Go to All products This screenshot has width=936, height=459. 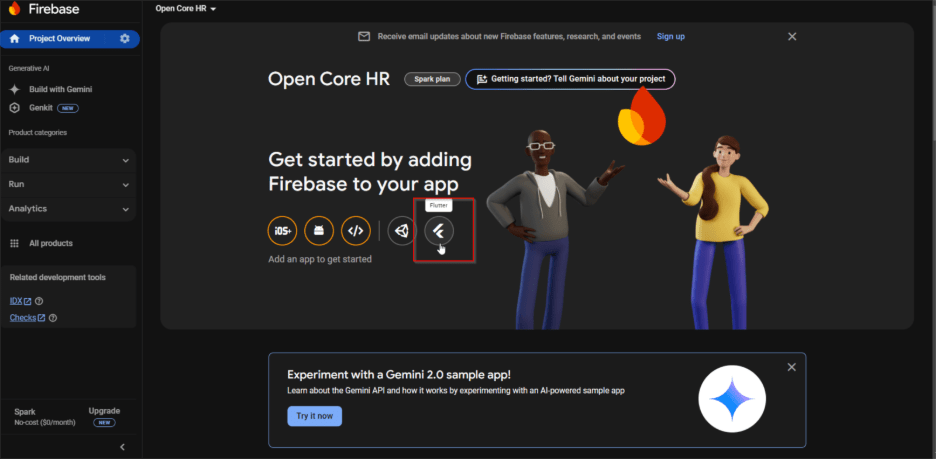pos(50,243)
